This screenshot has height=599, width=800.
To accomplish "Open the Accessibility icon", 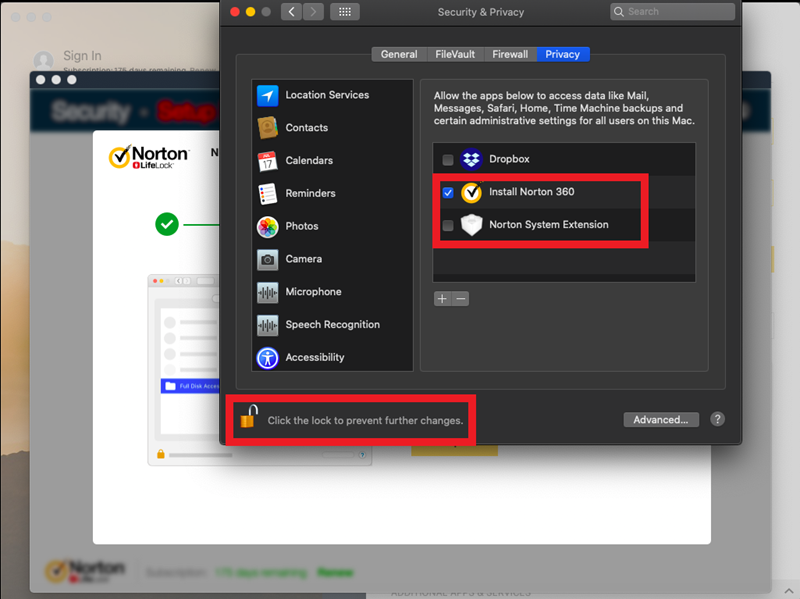I will (x=267, y=358).
